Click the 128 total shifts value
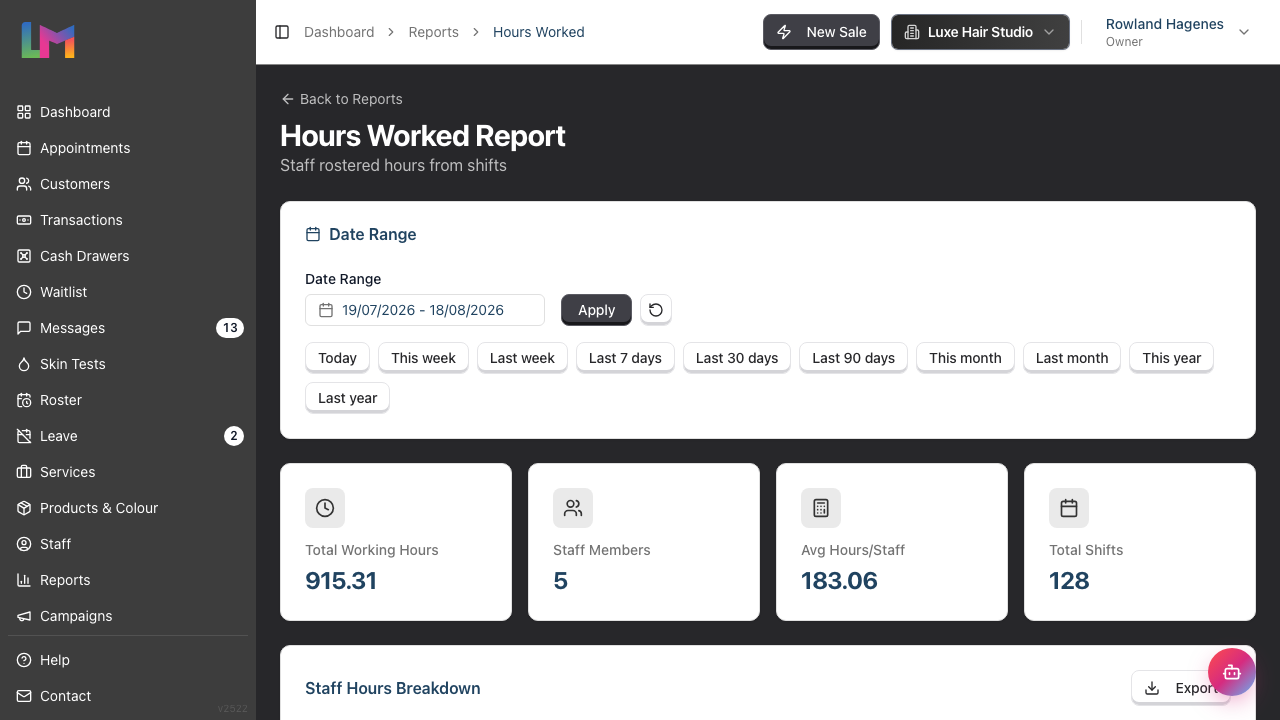 (x=1069, y=581)
